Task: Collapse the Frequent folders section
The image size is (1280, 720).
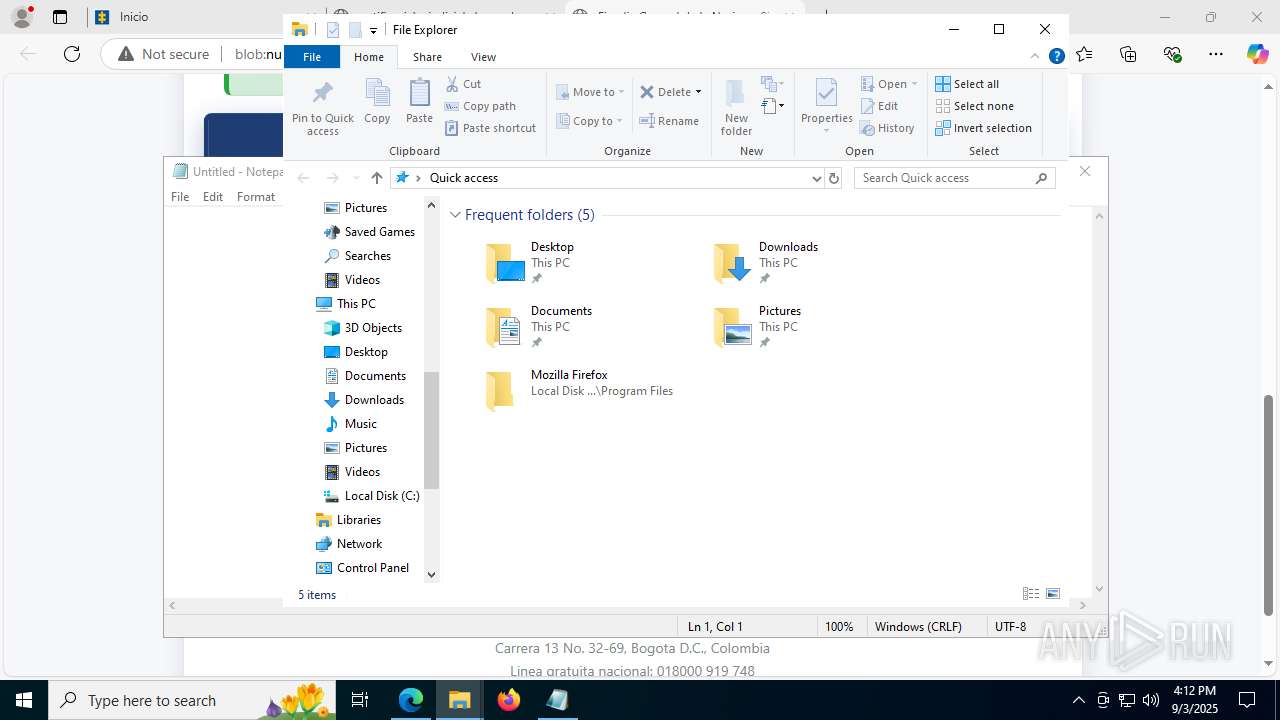Action: [456, 215]
